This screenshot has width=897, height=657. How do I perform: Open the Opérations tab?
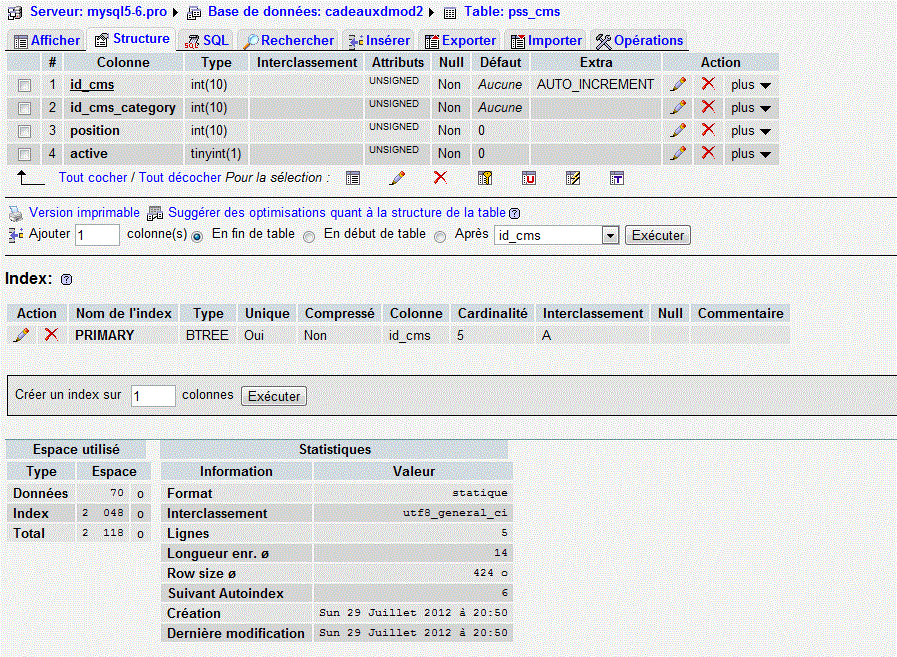point(639,41)
